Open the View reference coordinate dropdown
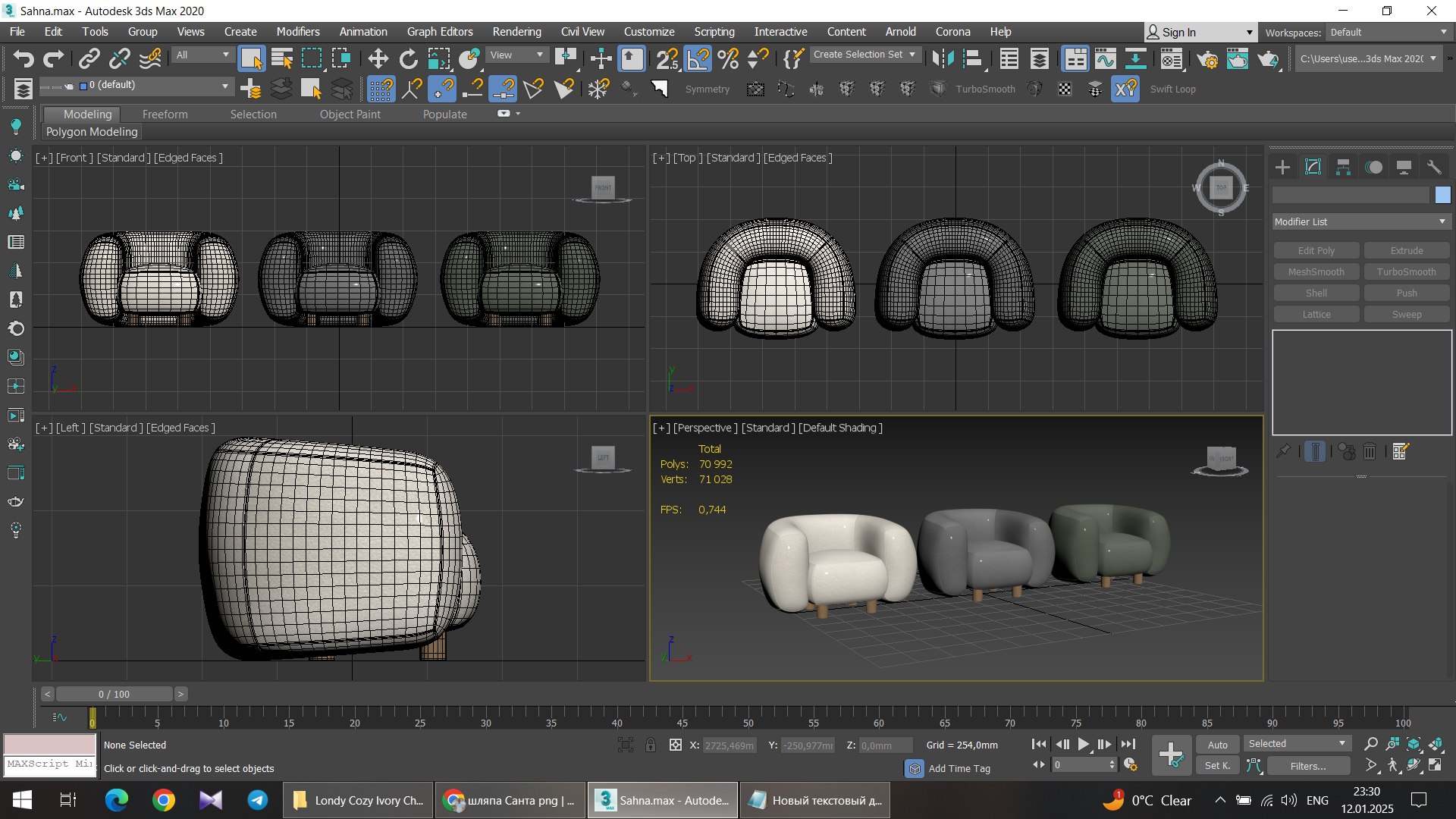Image resolution: width=1456 pixels, height=819 pixels. point(516,55)
